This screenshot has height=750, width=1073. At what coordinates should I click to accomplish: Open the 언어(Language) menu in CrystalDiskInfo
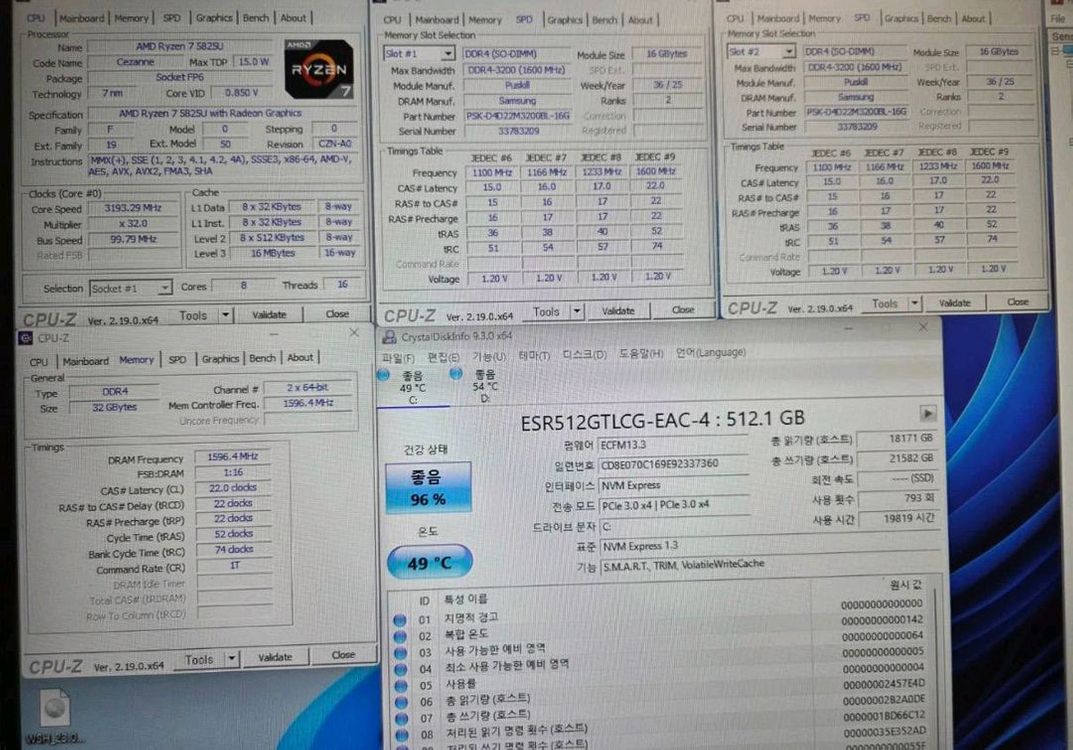click(713, 352)
